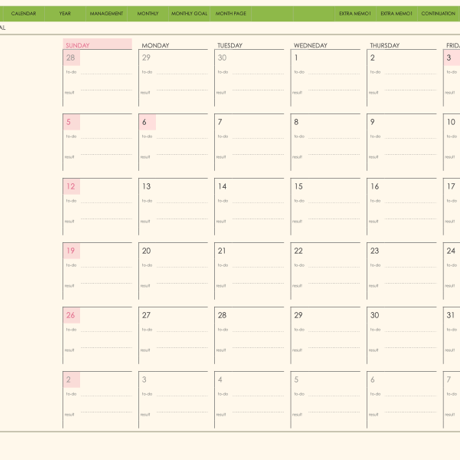
Task: Select date 31 in the calendar
Action: (x=451, y=315)
